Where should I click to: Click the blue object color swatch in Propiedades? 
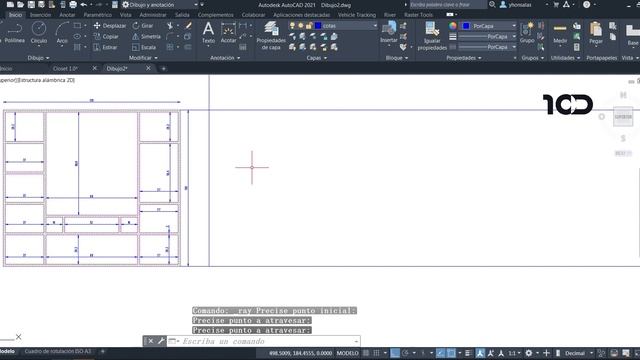pyautogui.click(x=466, y=26)
